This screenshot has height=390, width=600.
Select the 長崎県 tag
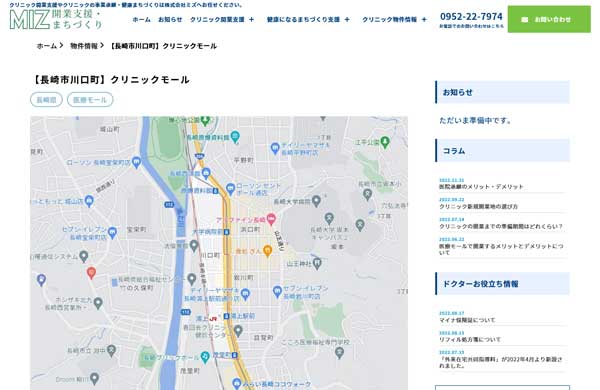pyautogui.click(x=46, y=100)
